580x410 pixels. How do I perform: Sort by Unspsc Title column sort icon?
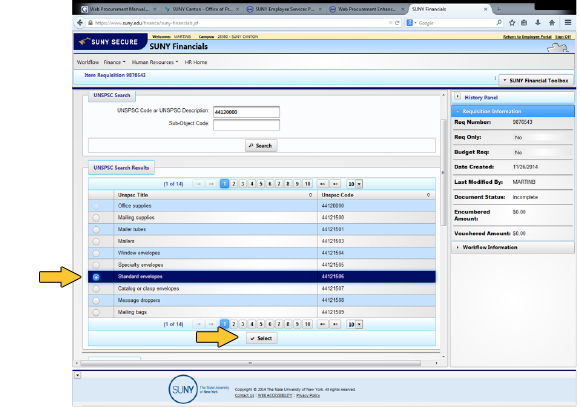click(x=310, y=195)
